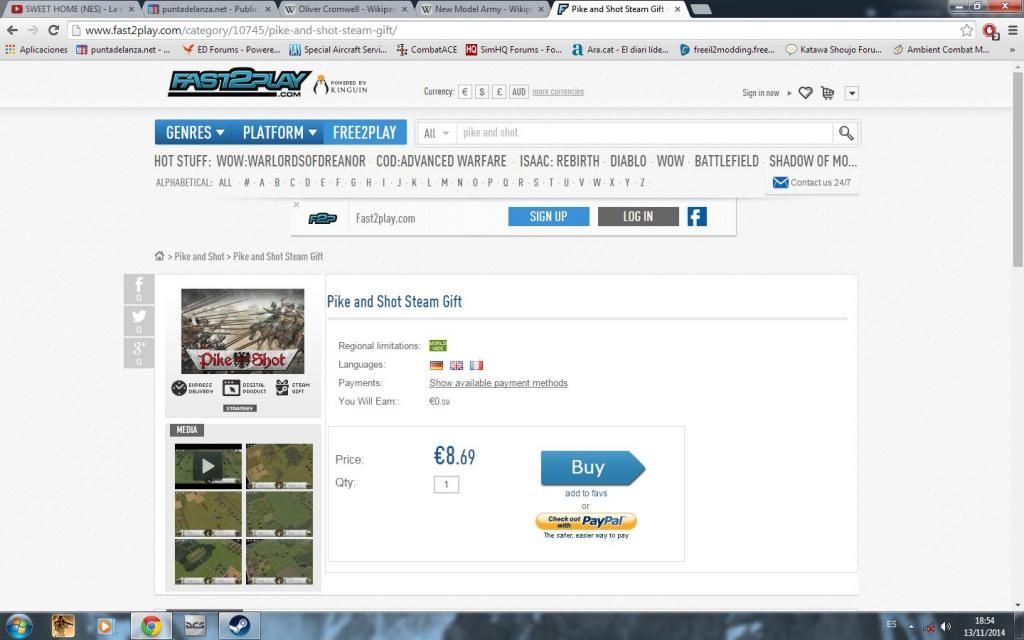The width and height of the screenshot is (1024, 640).
Task: Click Sign in now link
Action: (760, 93)
